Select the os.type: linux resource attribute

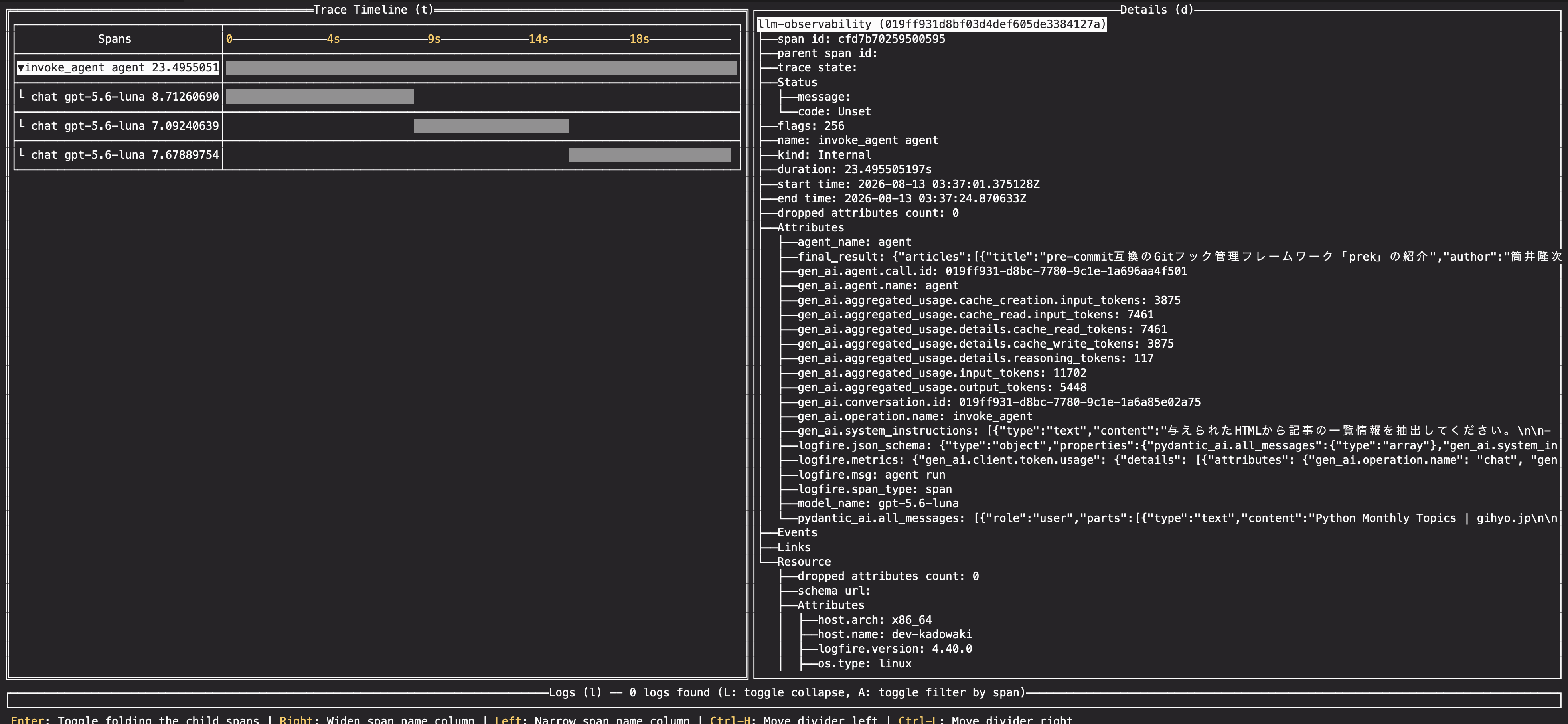click(x=864, y=664)
